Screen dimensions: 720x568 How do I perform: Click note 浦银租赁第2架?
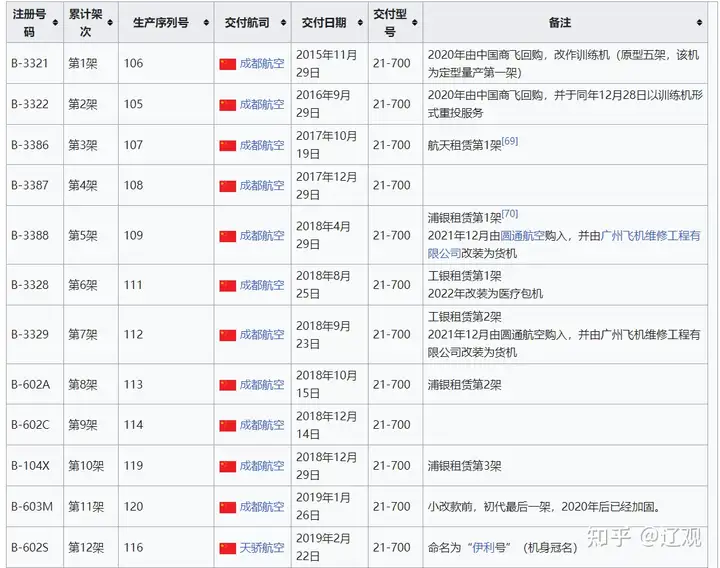464,384
